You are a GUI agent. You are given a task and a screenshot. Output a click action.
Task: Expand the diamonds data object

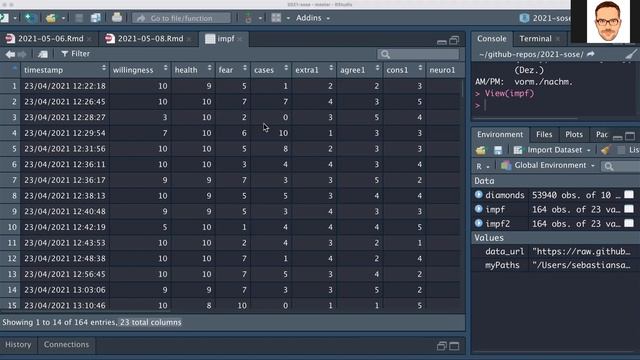(479, 195)
